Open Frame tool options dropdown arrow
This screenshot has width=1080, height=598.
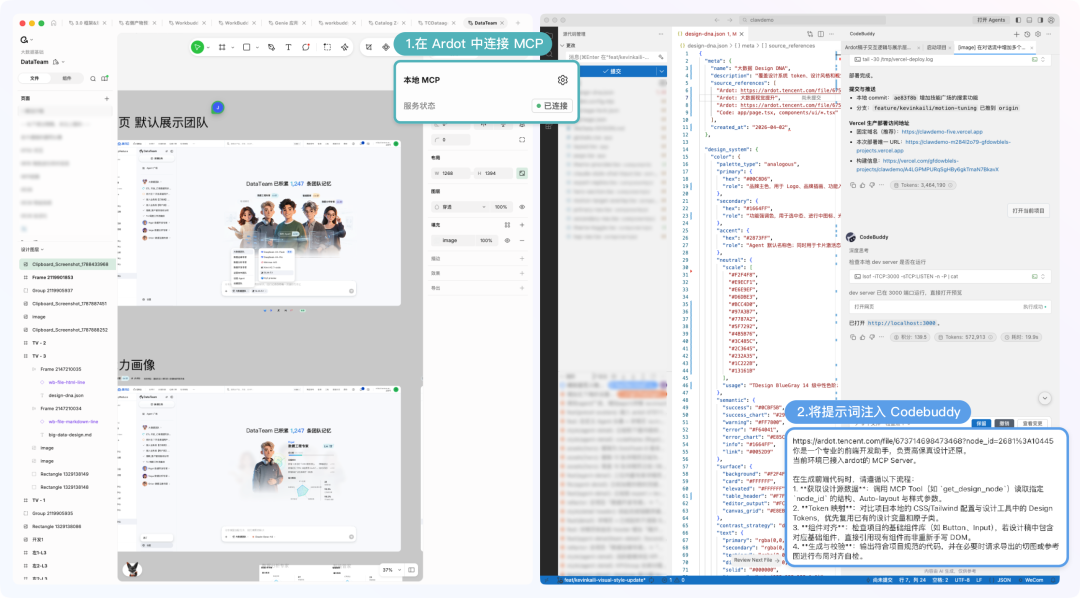[232, 47]
